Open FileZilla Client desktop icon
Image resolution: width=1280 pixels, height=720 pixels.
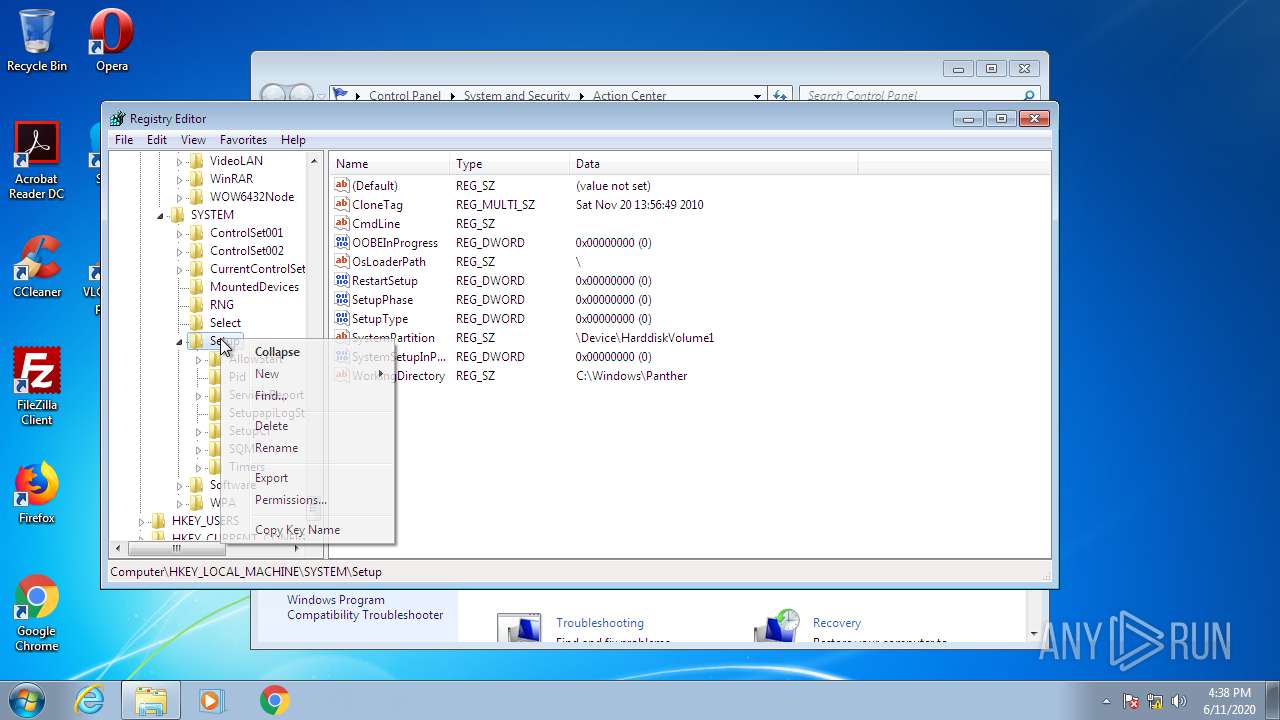point(37,386)
